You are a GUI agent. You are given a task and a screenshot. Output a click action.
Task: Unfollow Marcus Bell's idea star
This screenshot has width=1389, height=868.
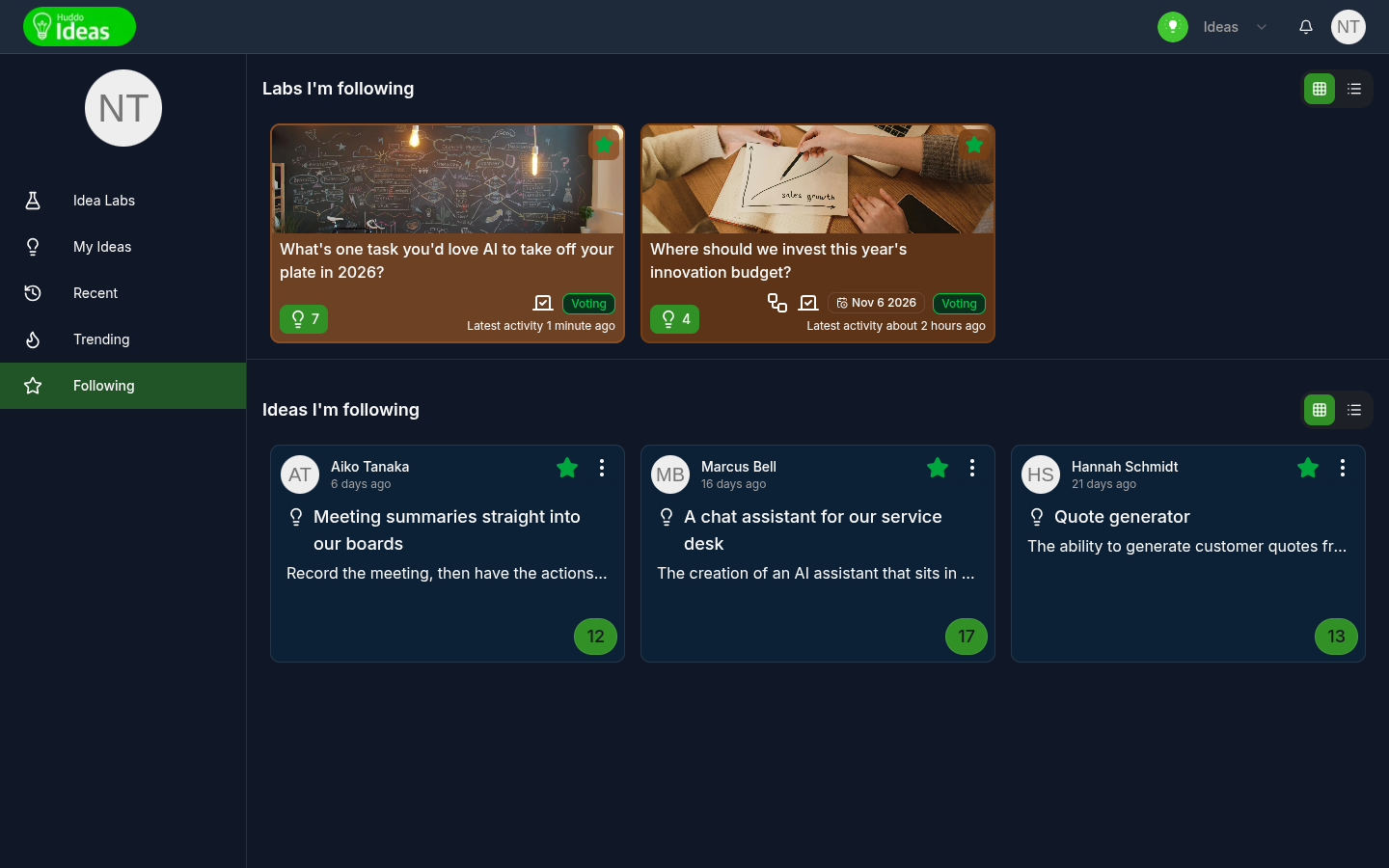[938, 468]
